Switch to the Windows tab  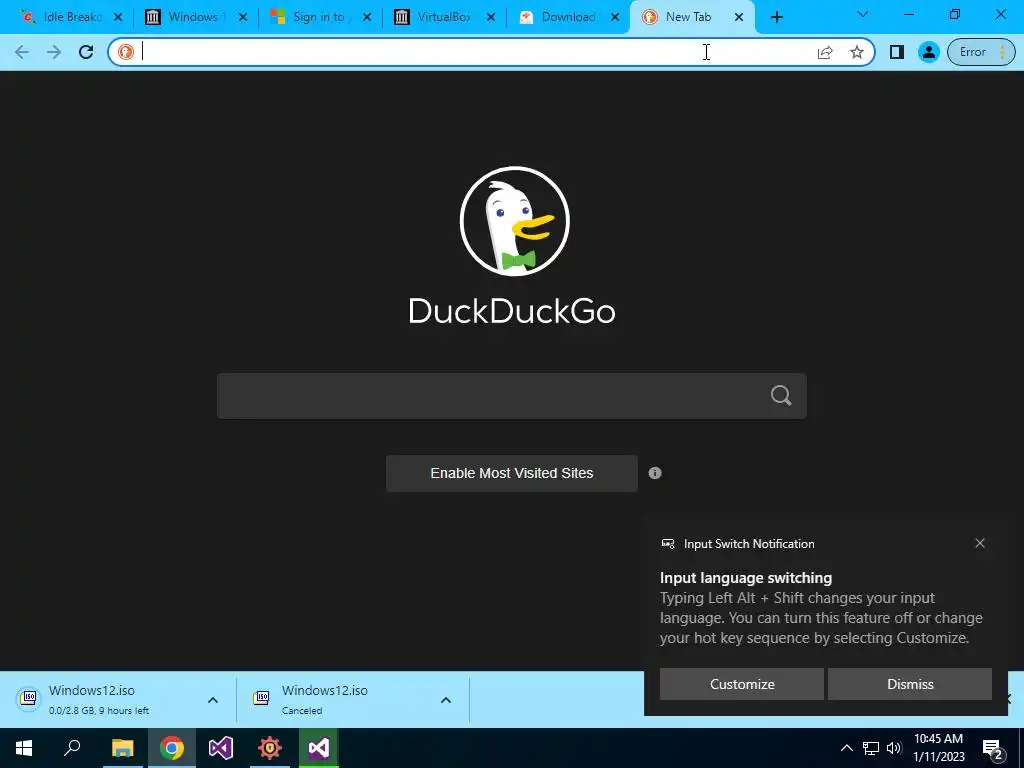tap(194, 18)
